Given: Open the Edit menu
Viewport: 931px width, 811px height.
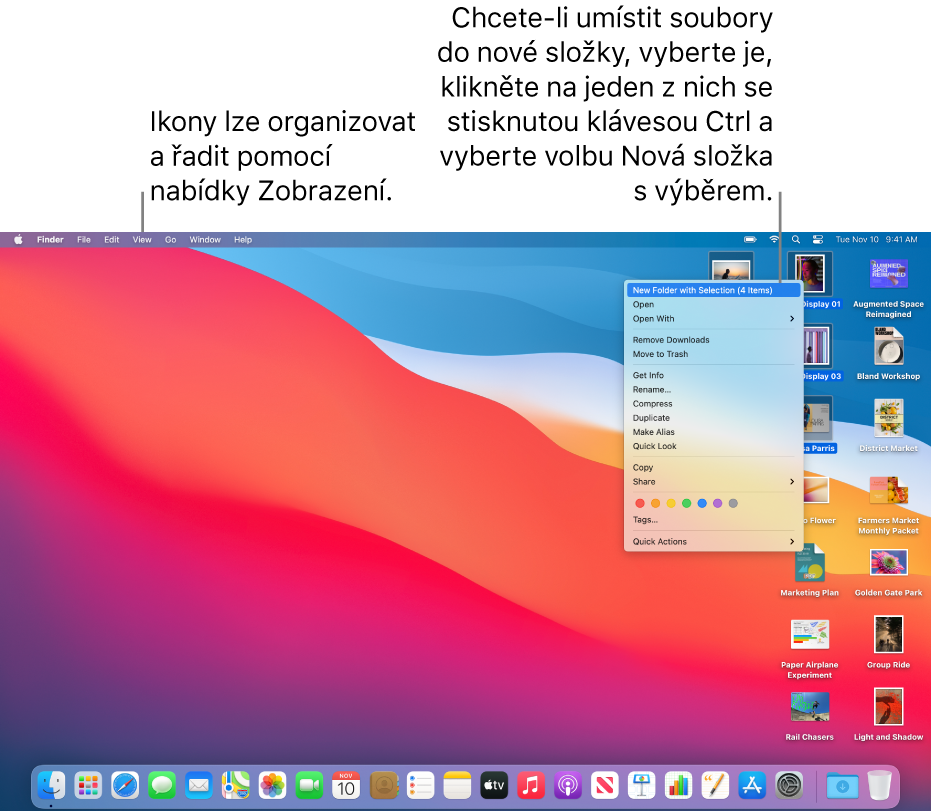Looking at the screenshot, I should tap(112, 239).
